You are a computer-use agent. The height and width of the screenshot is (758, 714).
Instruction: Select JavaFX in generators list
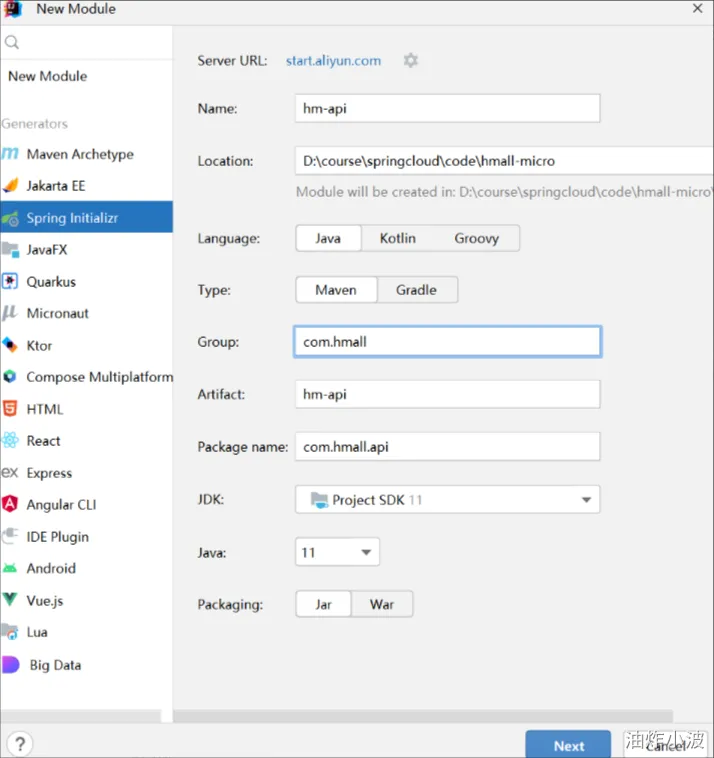[47, 250]
